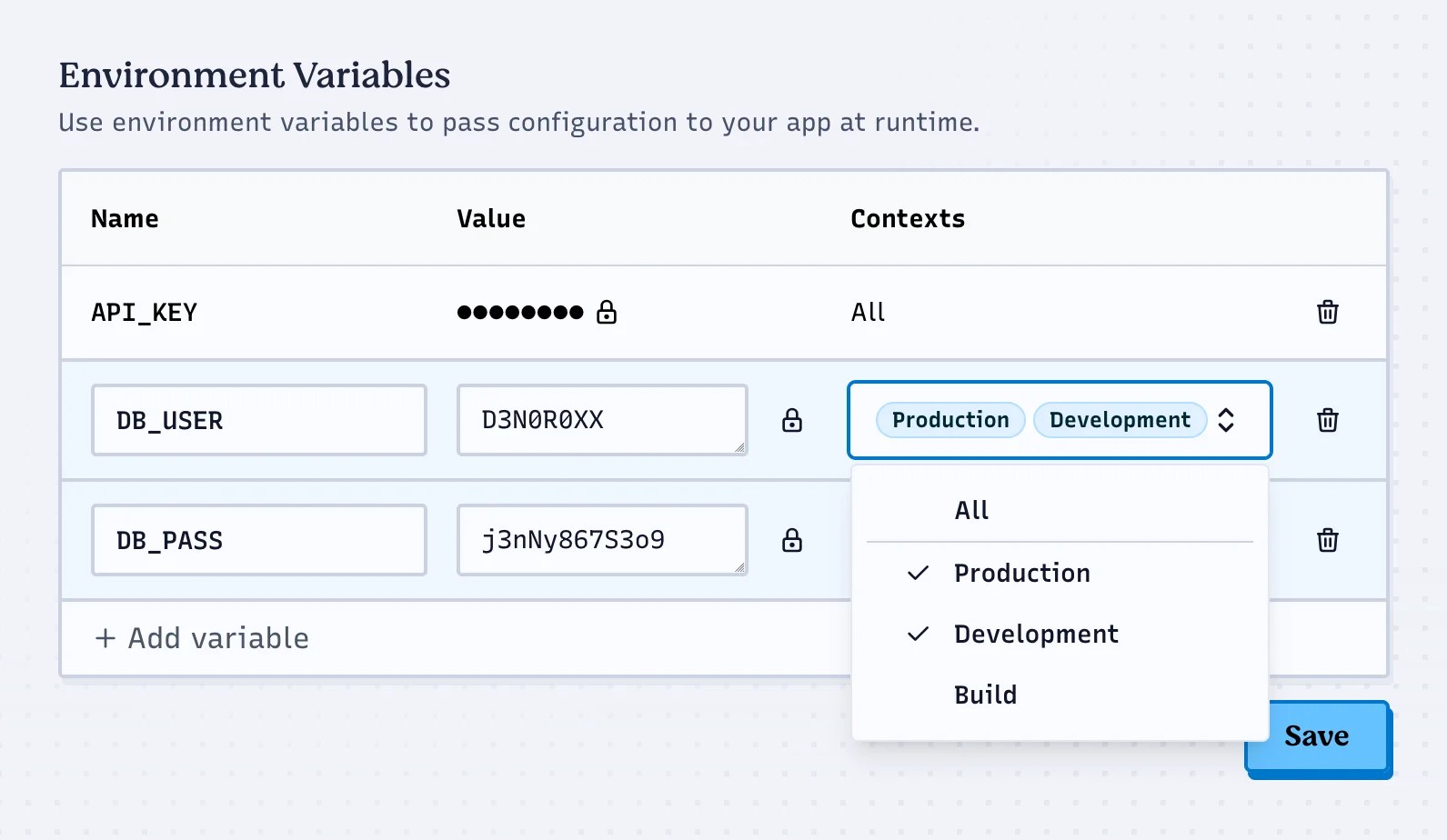Click the Save button

click(1316, 735)
